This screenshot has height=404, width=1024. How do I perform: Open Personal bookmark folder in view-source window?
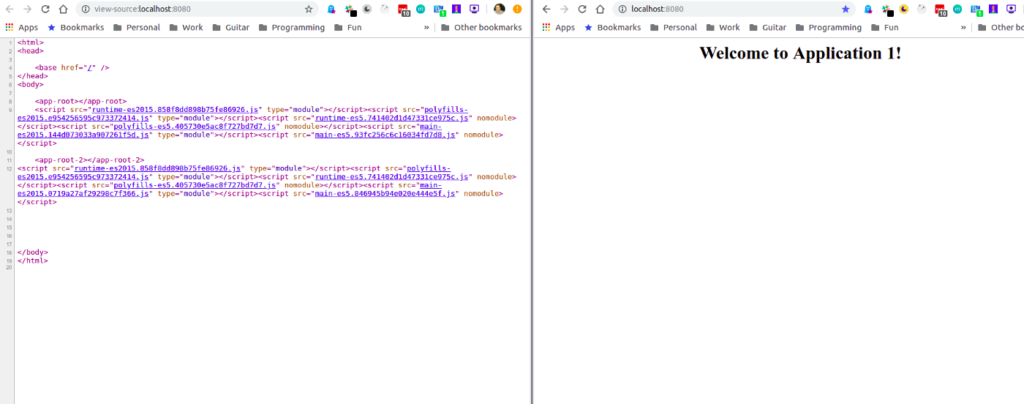point(136,27)
